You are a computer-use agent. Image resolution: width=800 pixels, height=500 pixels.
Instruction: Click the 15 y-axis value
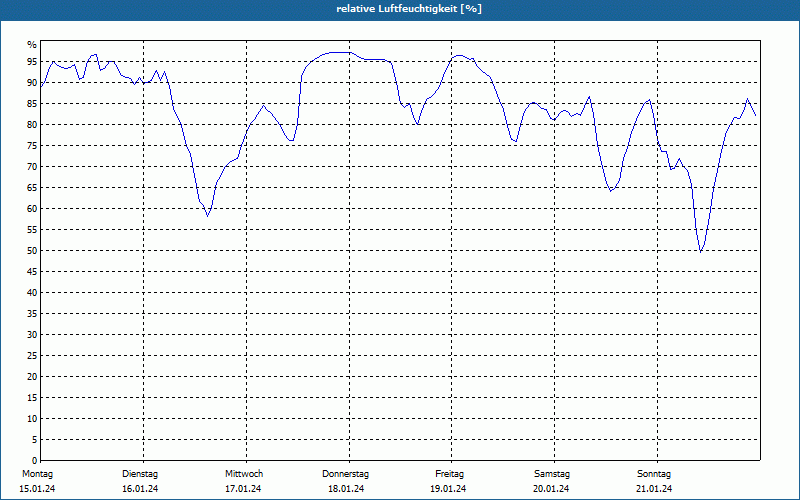(32, 397)
